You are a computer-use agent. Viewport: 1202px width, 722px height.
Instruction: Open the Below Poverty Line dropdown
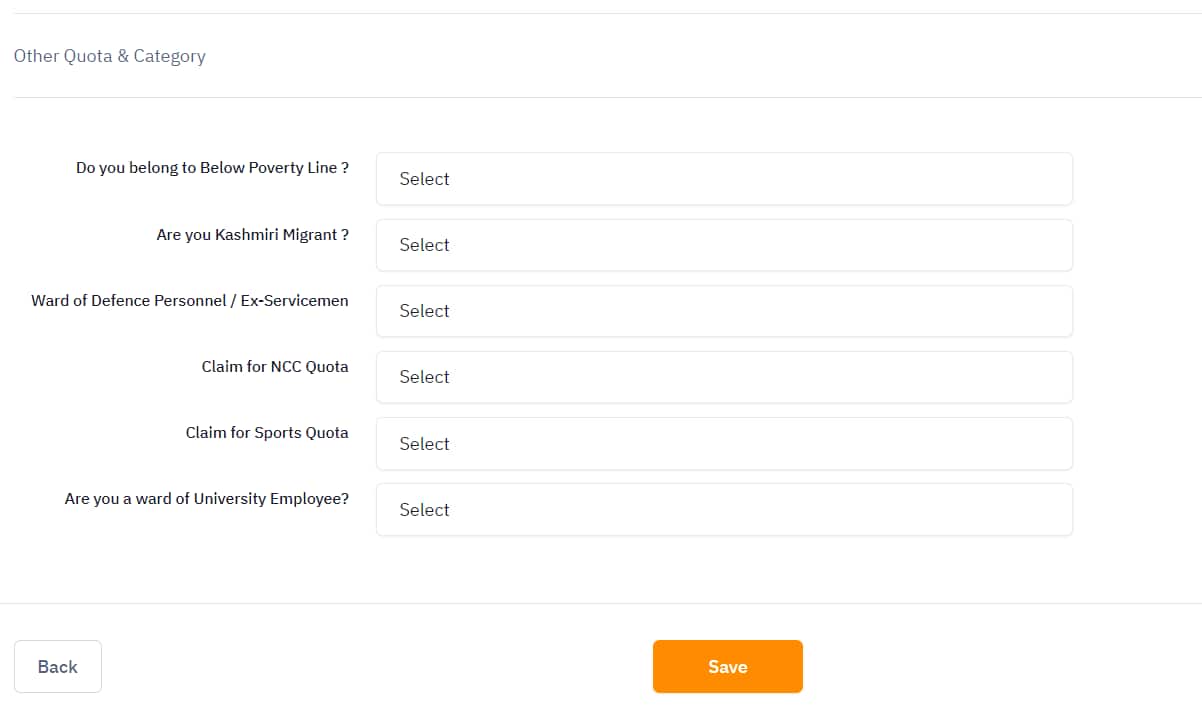click(x=724, y=178)
